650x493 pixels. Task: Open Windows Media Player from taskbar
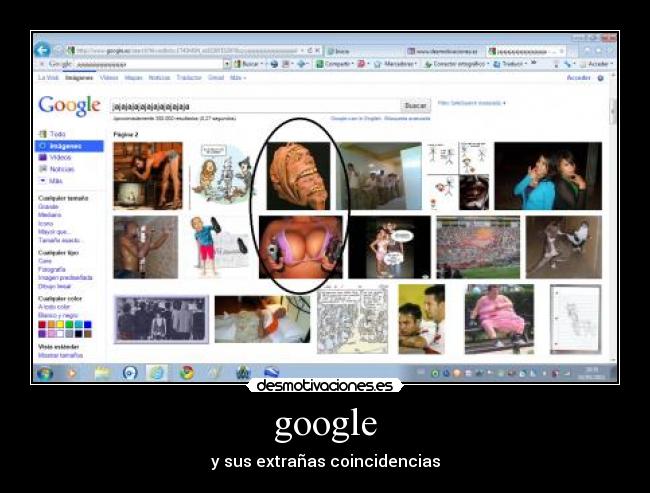click(x=72, y=373)
